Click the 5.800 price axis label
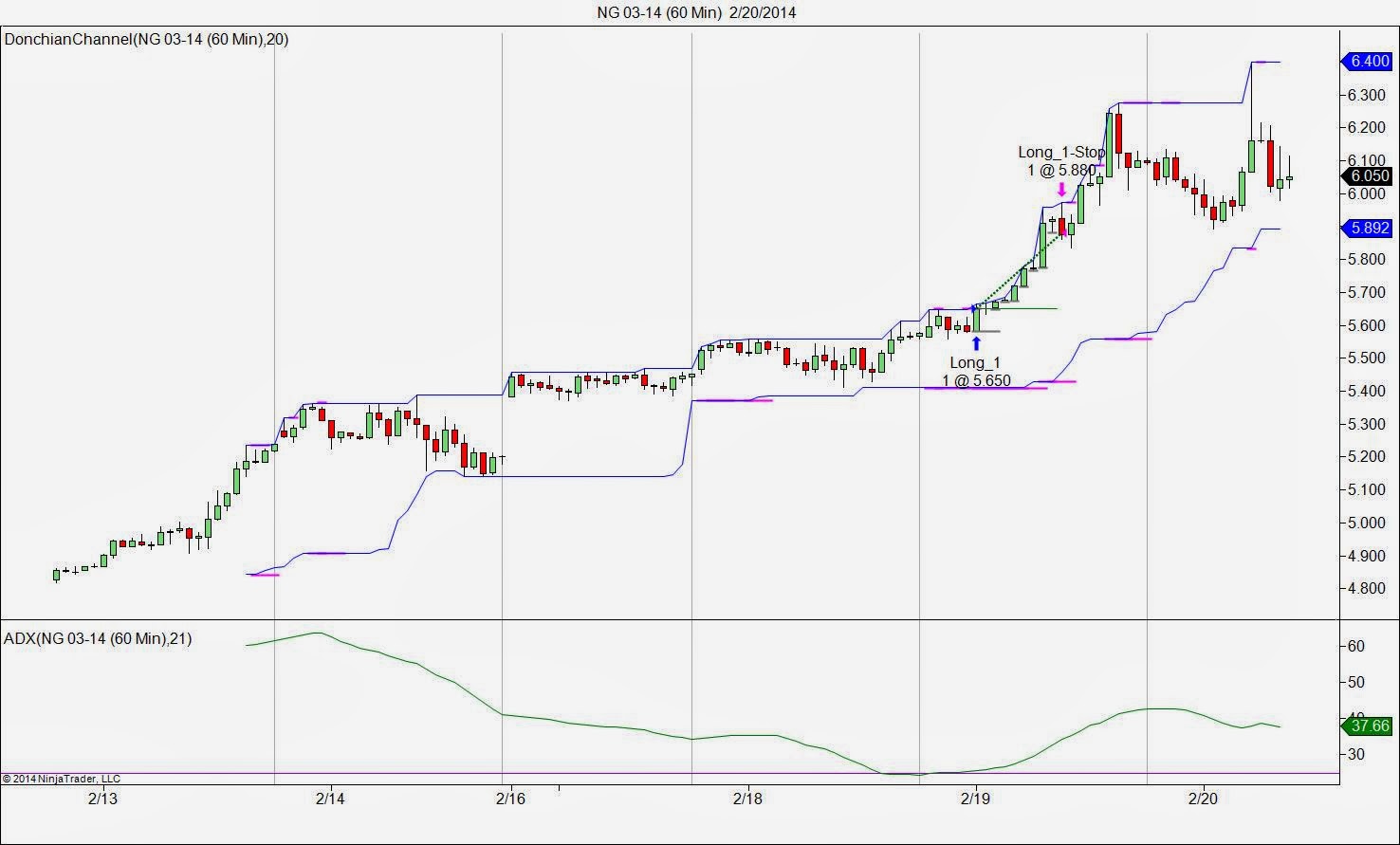Image resolution: width=1400 pixels, height=845 pixels. [1368, 259]
